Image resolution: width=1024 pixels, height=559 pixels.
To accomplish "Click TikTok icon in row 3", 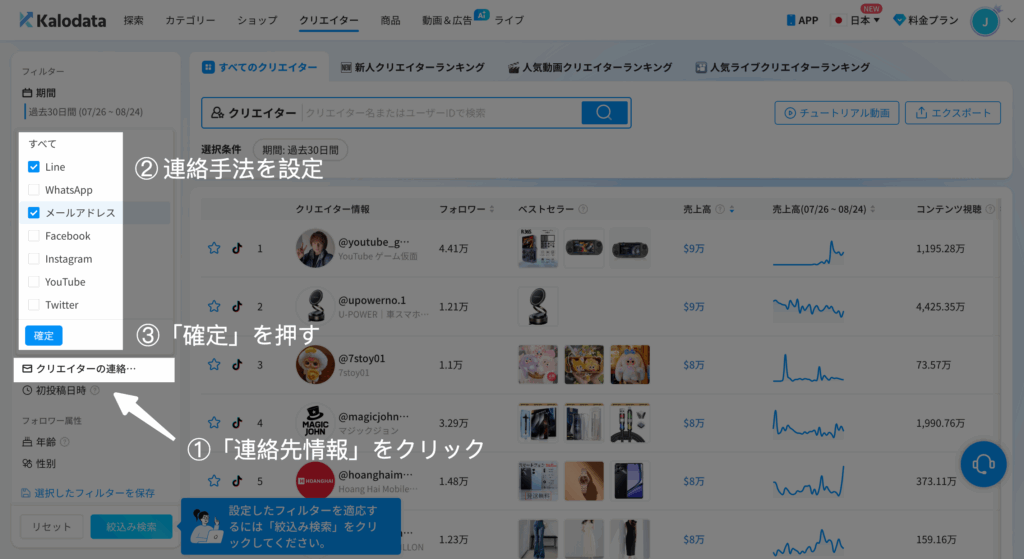I will 237,364.
